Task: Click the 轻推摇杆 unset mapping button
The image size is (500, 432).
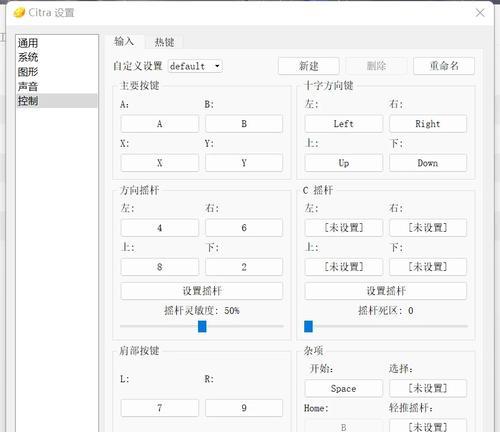Action: point(428,426)
